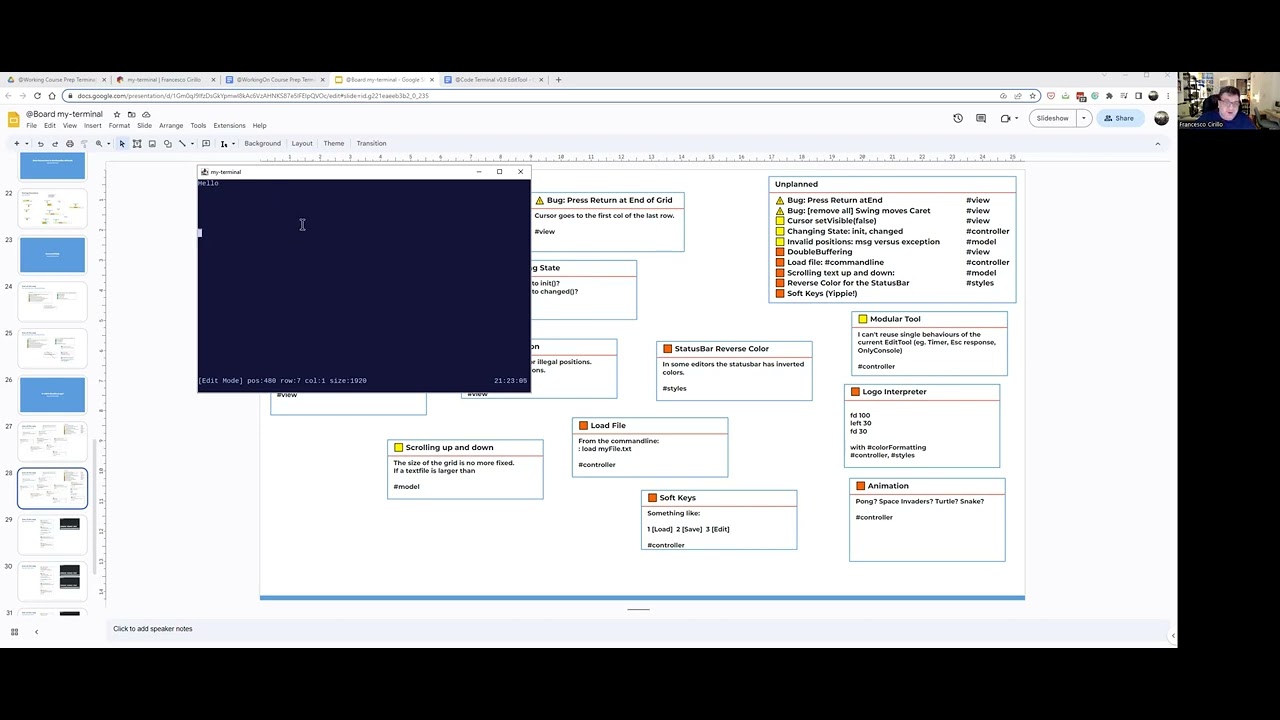Open the grid view icon at bottom left
This screenshot has height=720, width=1280.
click(14, 632)
